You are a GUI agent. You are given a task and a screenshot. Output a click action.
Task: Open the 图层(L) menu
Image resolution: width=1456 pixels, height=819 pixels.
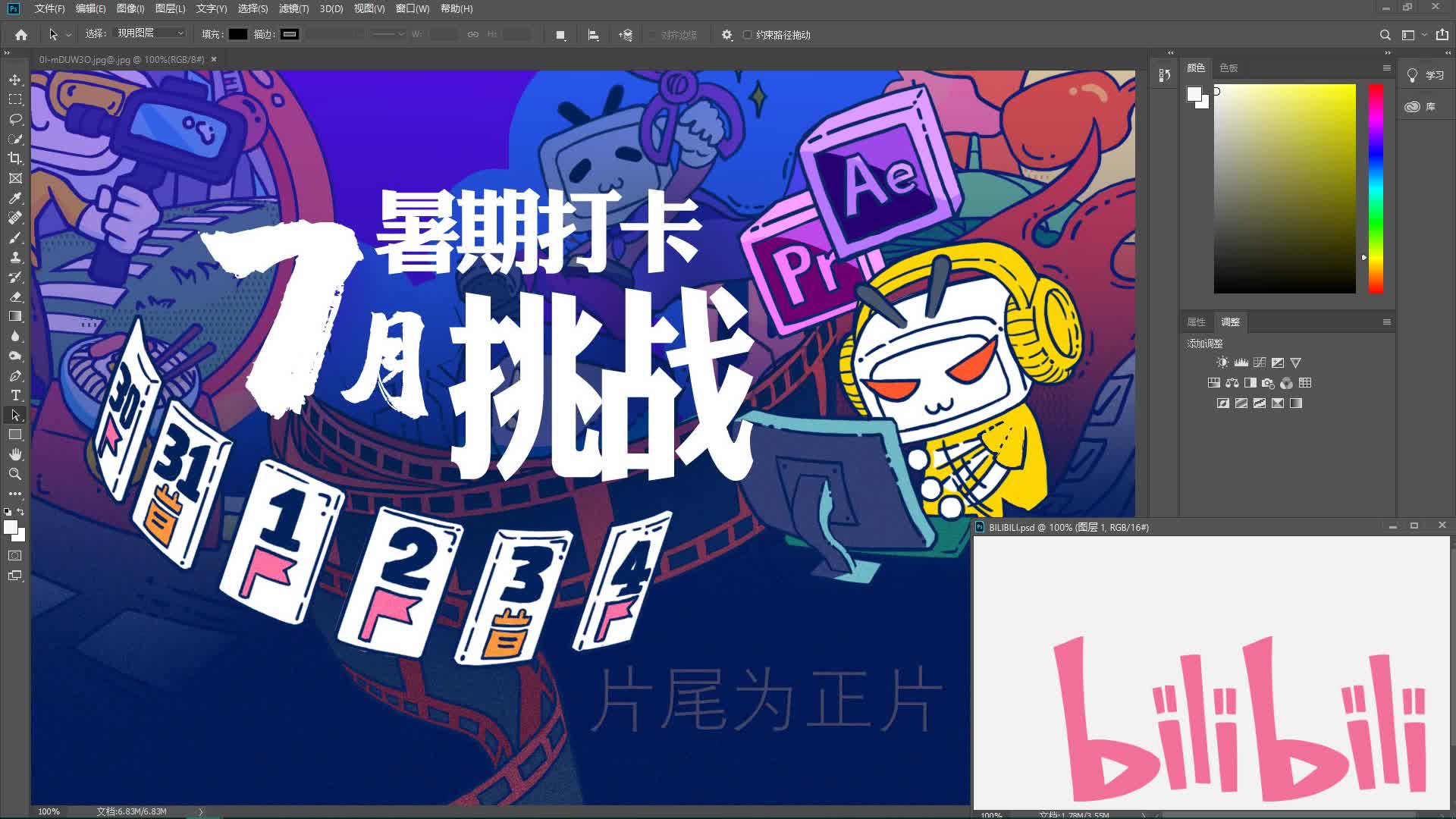point(170,8)
